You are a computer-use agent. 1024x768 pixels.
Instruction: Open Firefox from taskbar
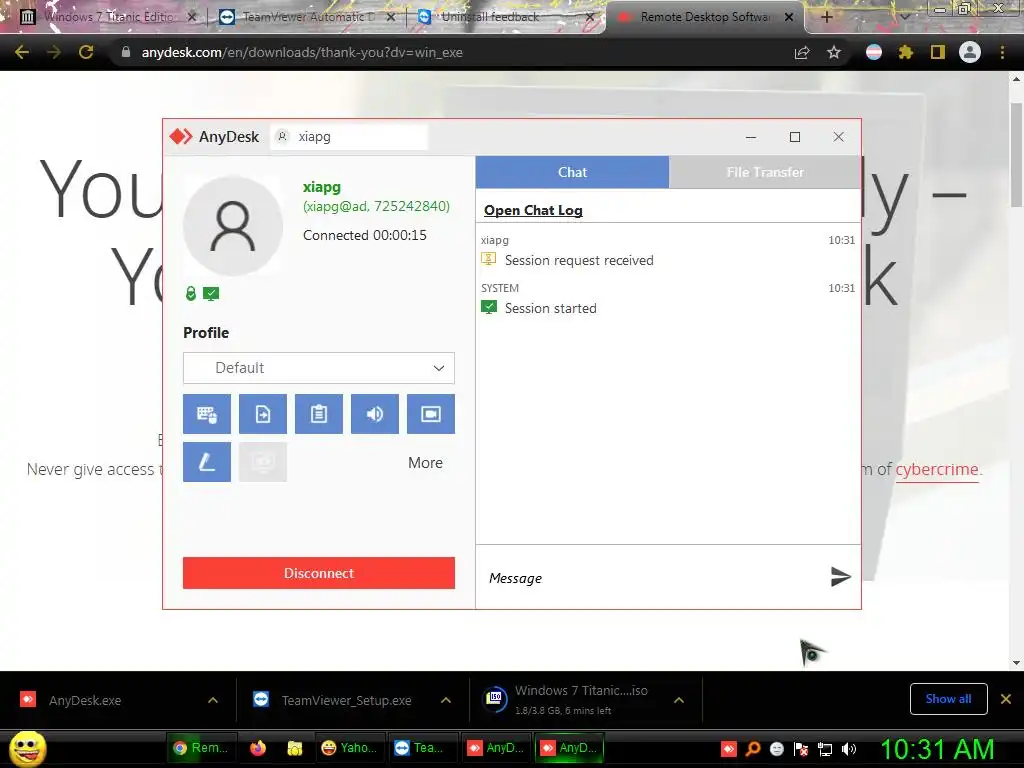258,748
